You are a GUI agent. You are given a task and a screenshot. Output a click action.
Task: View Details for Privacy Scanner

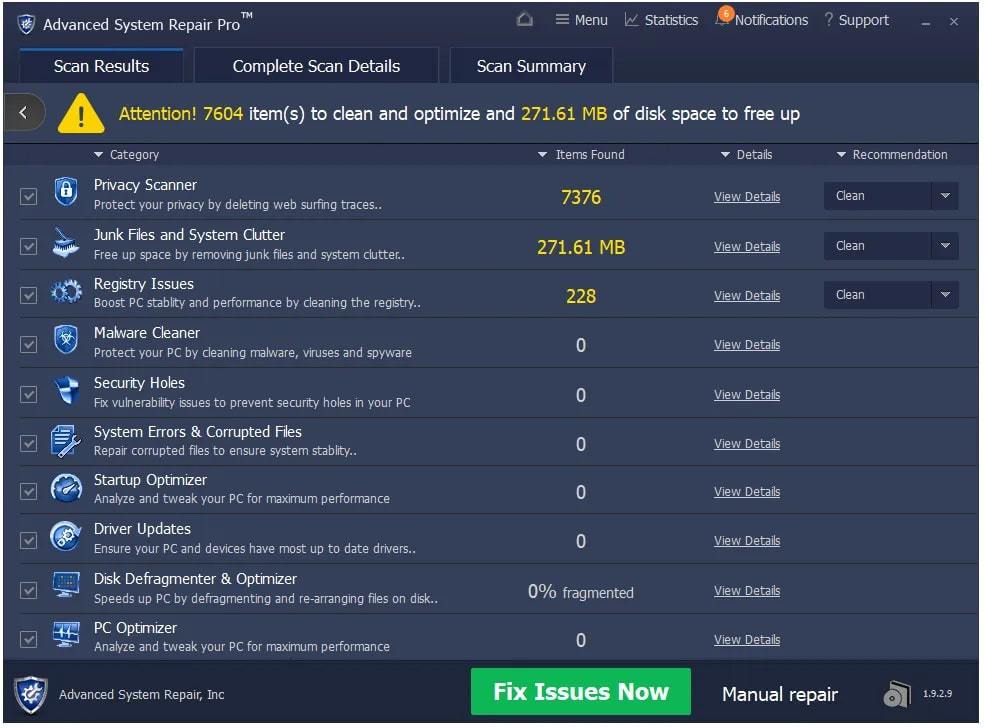click(747, 196)
